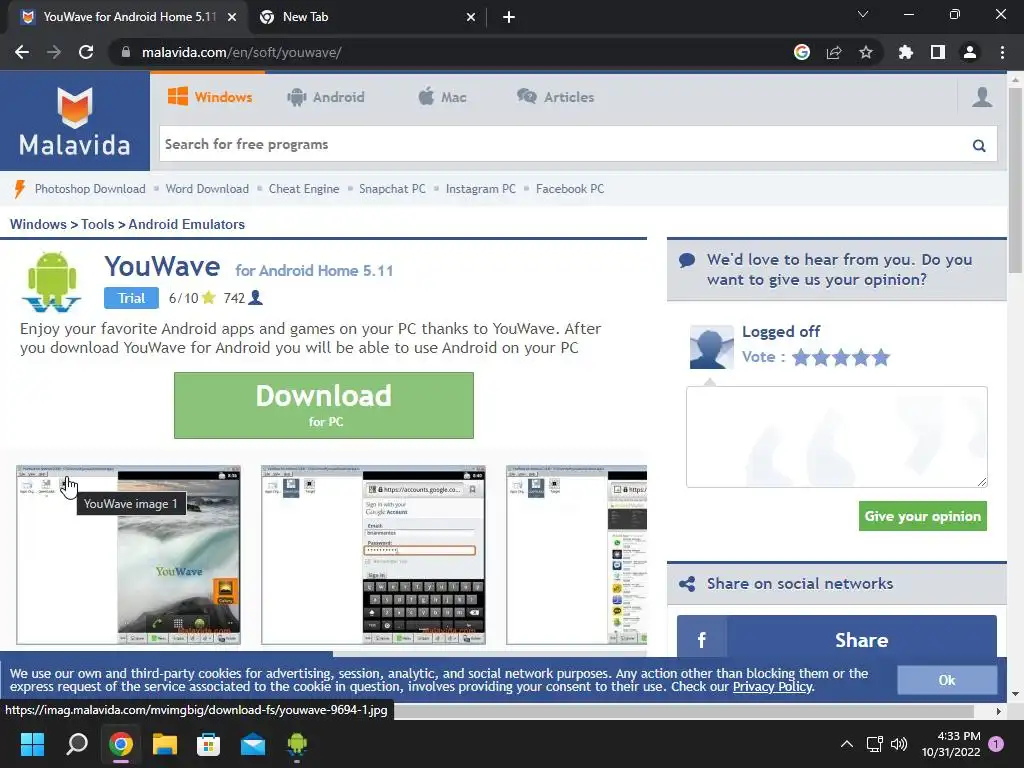Click the Facebook Share button
Screen dimensions: 1024x768
(837, 638)
